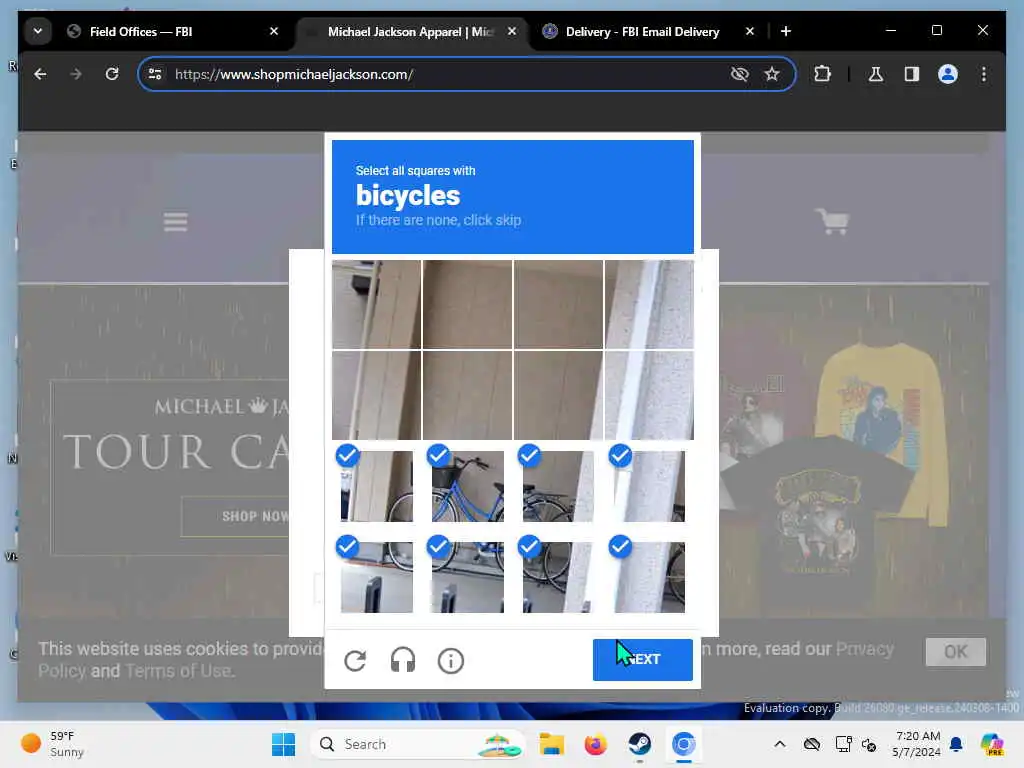The height and width of the screenshot is (768, 1024).
Task: Open the Terms of Use link
Action: tap(178, 671)
